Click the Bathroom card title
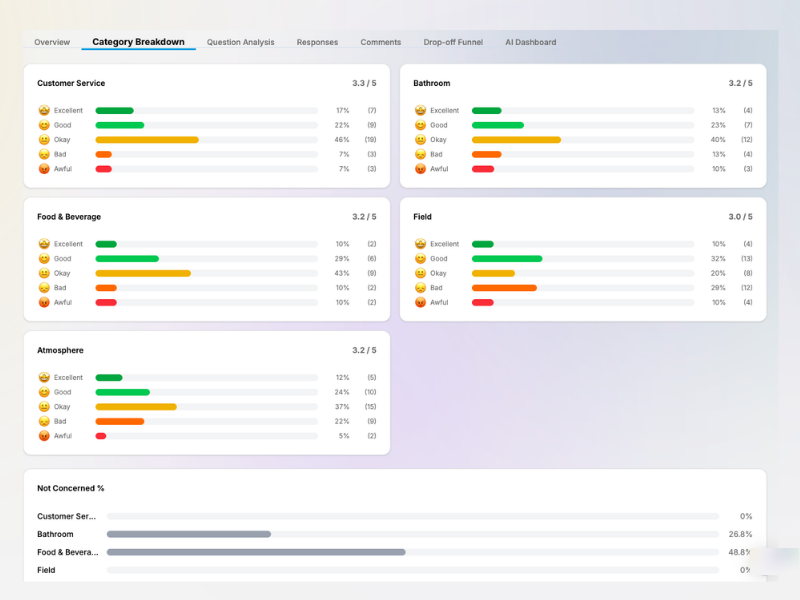 click(432, 83)
